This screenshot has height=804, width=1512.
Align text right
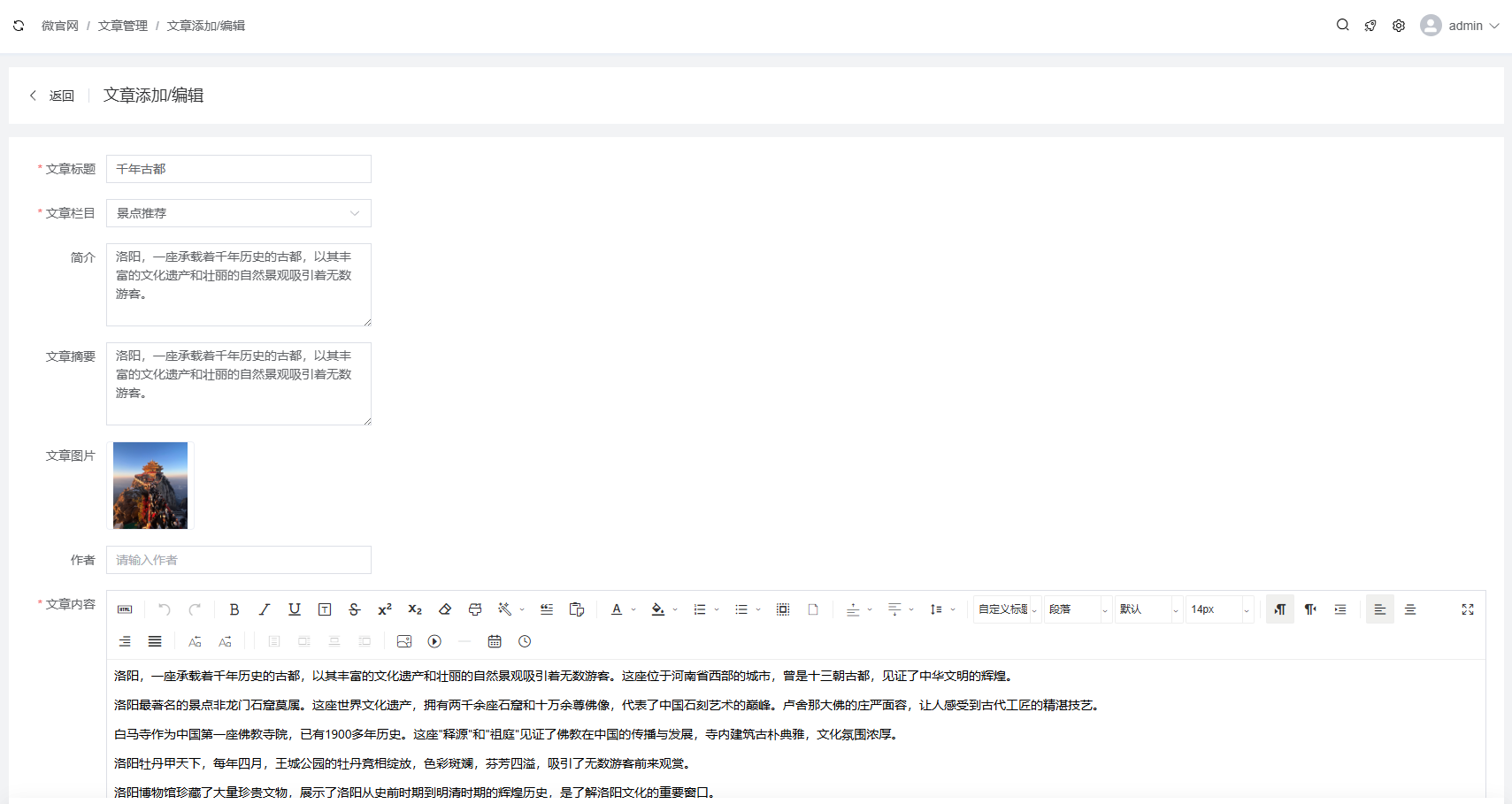point(125,641)
